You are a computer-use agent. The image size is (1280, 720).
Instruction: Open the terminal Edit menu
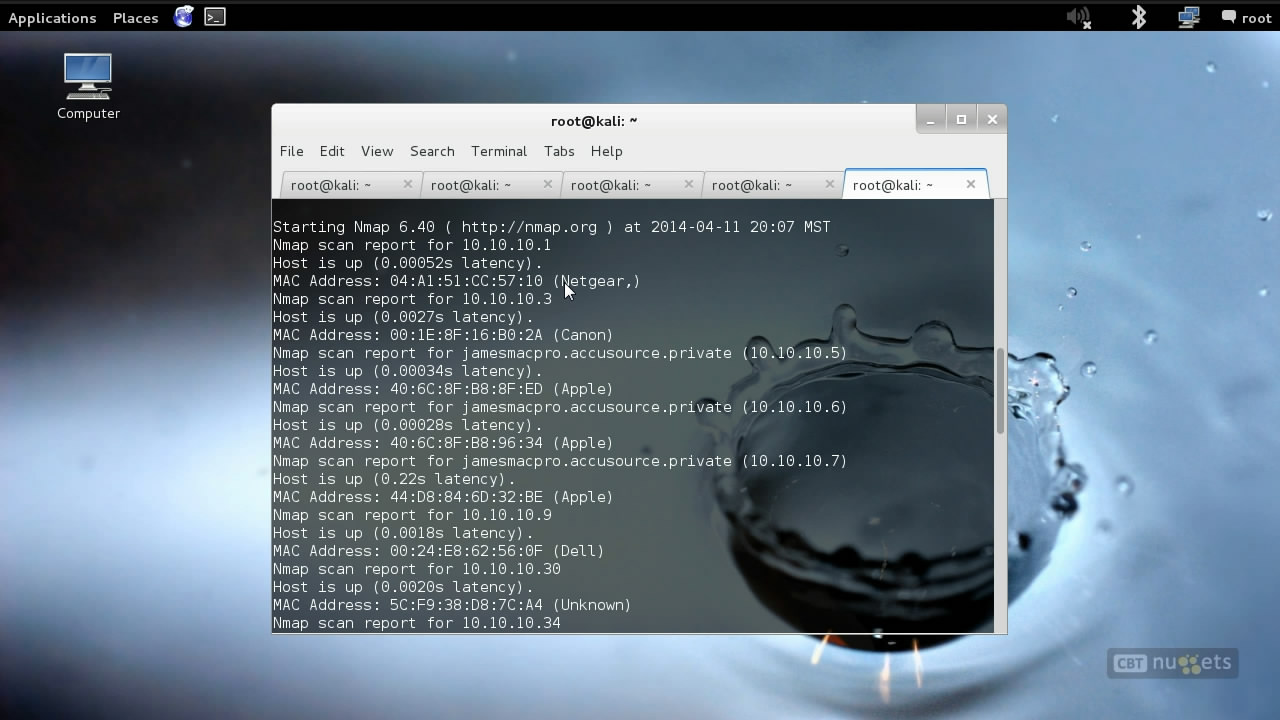[332, 151]
